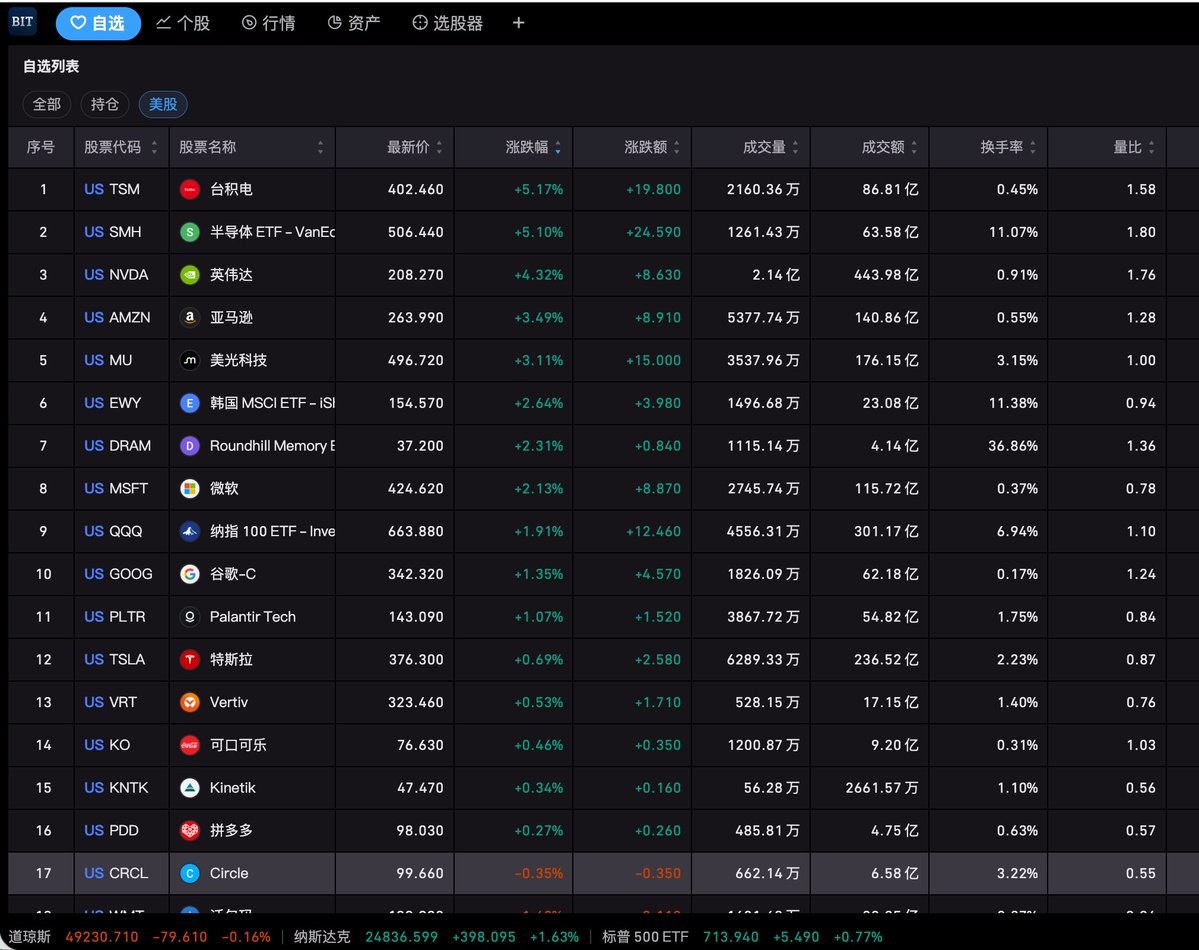The height and width of the screenshot is (950, 1199).
Task: Select the 美股 filter pill
Action: click(163, 104)
